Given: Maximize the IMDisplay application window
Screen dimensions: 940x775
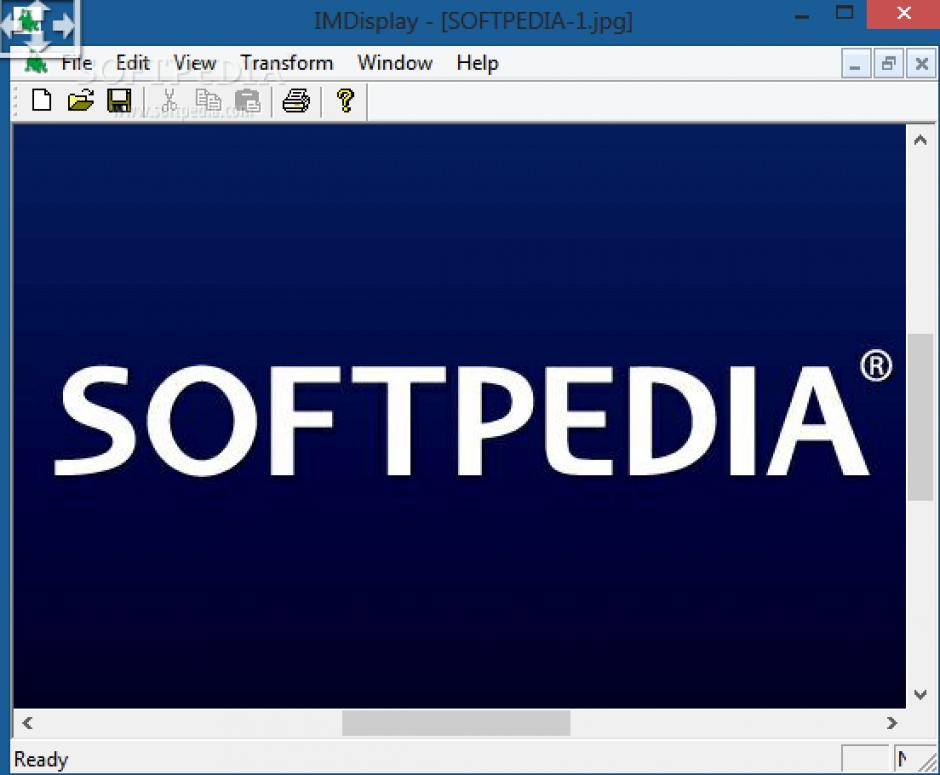Looking at the screenshot, I should click(x=844, y=13).
